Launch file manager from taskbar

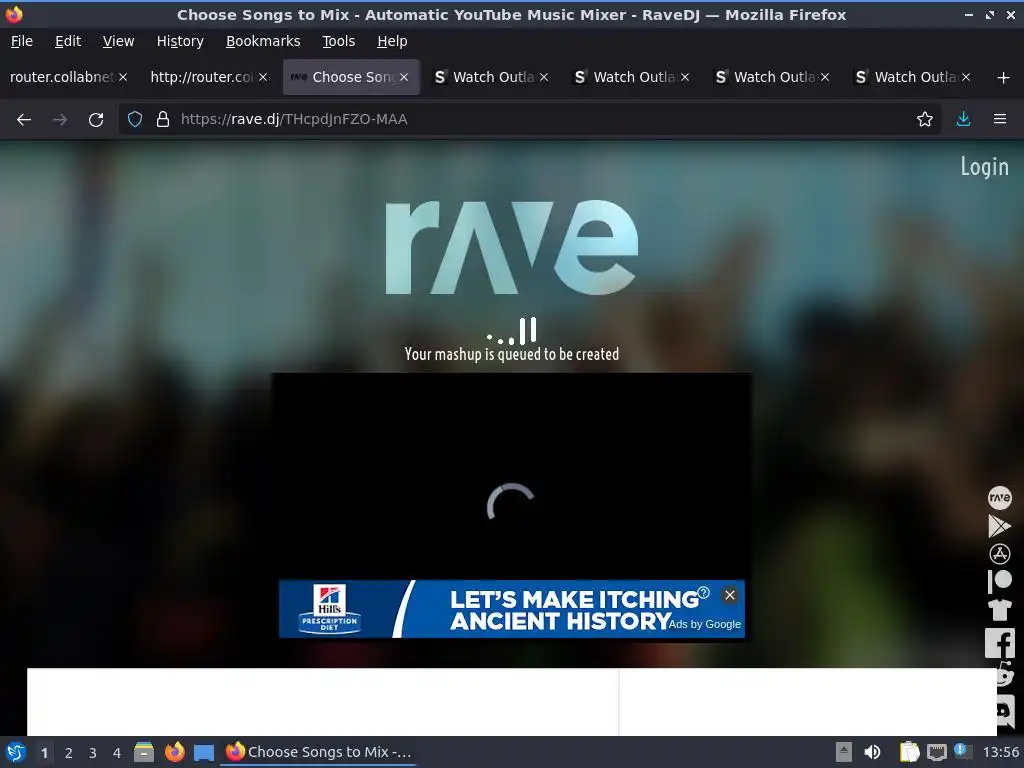coord(144,752)
